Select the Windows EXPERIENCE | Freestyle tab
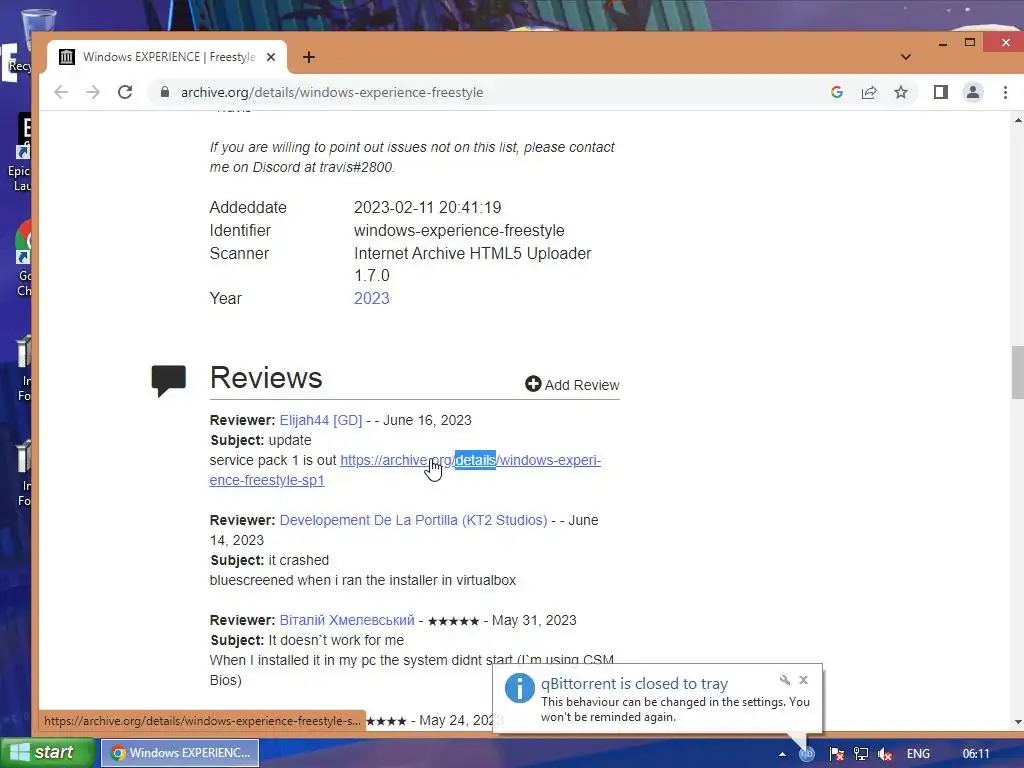 click(167, 57)
